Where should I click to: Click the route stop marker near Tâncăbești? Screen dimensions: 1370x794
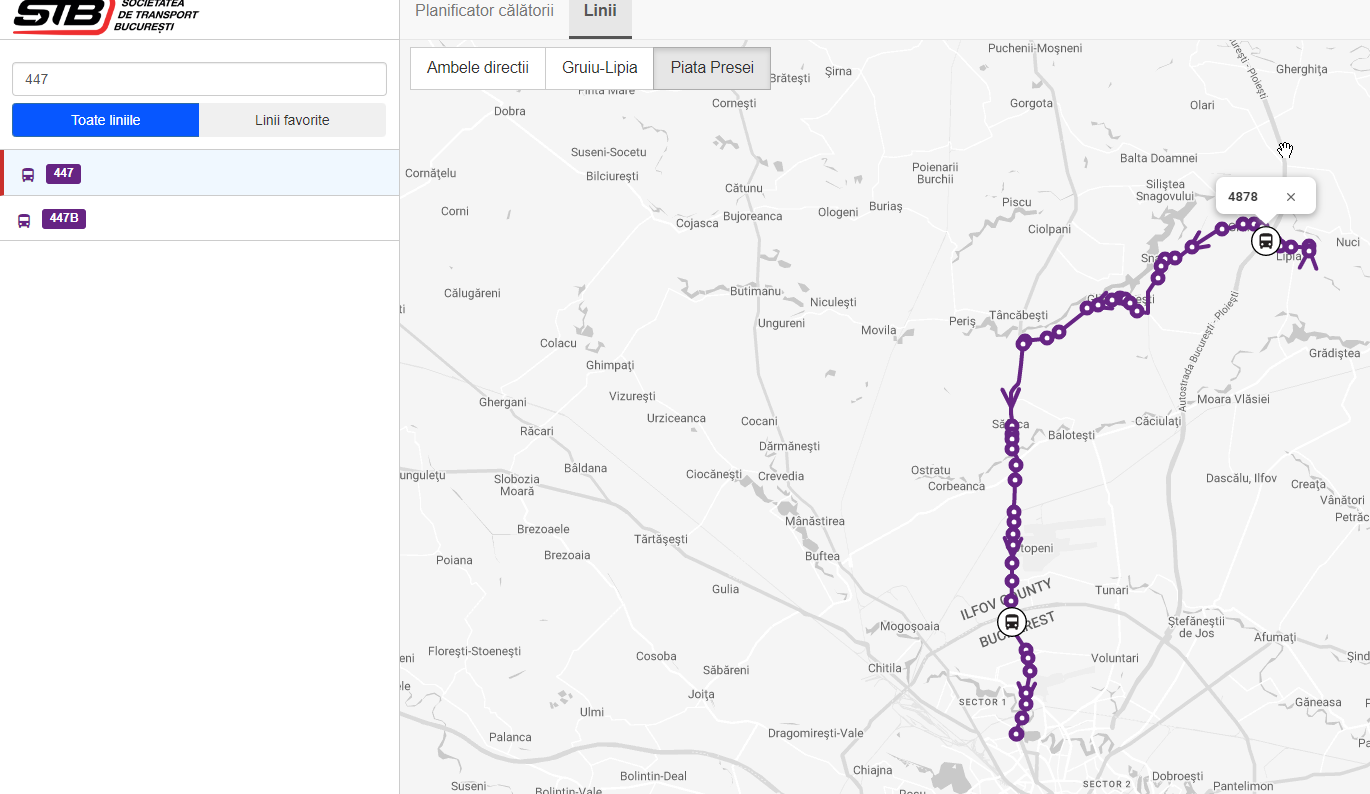pos(1024,343)
